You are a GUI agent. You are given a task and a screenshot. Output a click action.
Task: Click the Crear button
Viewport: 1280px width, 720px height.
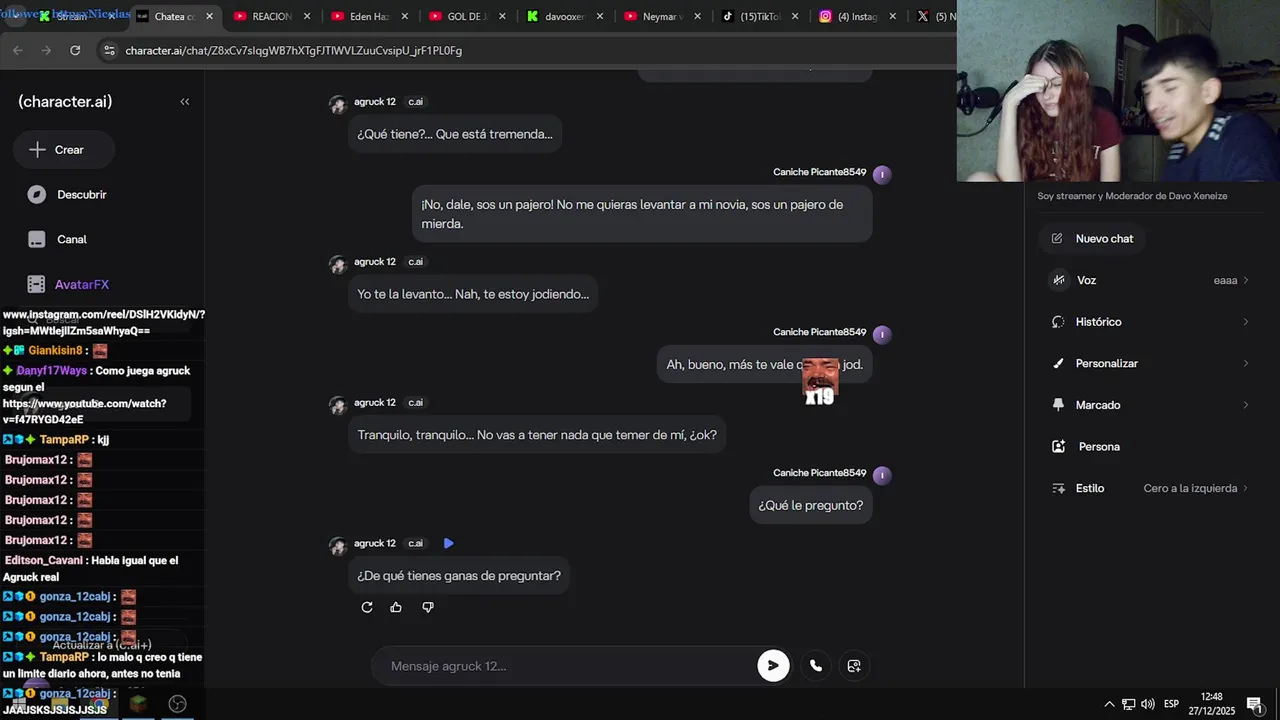tap(64, 150)
